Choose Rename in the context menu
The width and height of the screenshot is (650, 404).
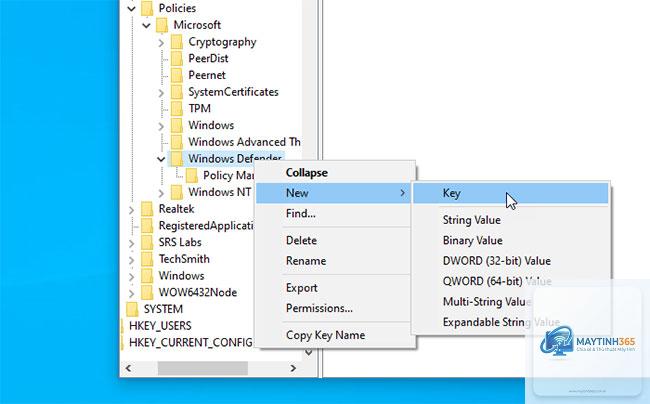[x=335, y=261]
